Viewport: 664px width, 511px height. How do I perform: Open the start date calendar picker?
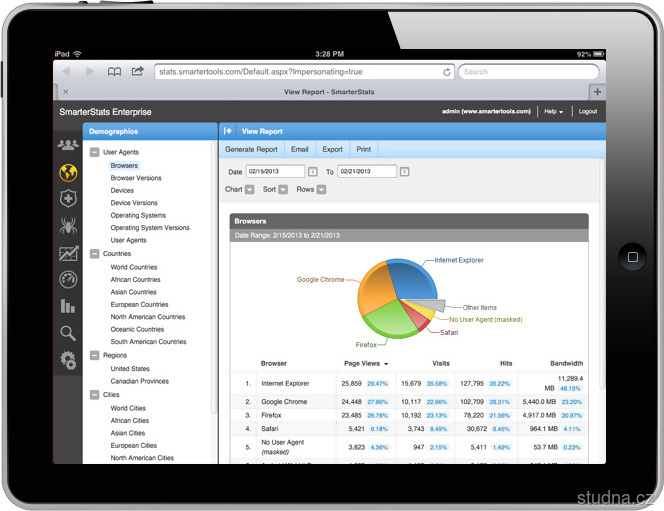click(313, 171)
